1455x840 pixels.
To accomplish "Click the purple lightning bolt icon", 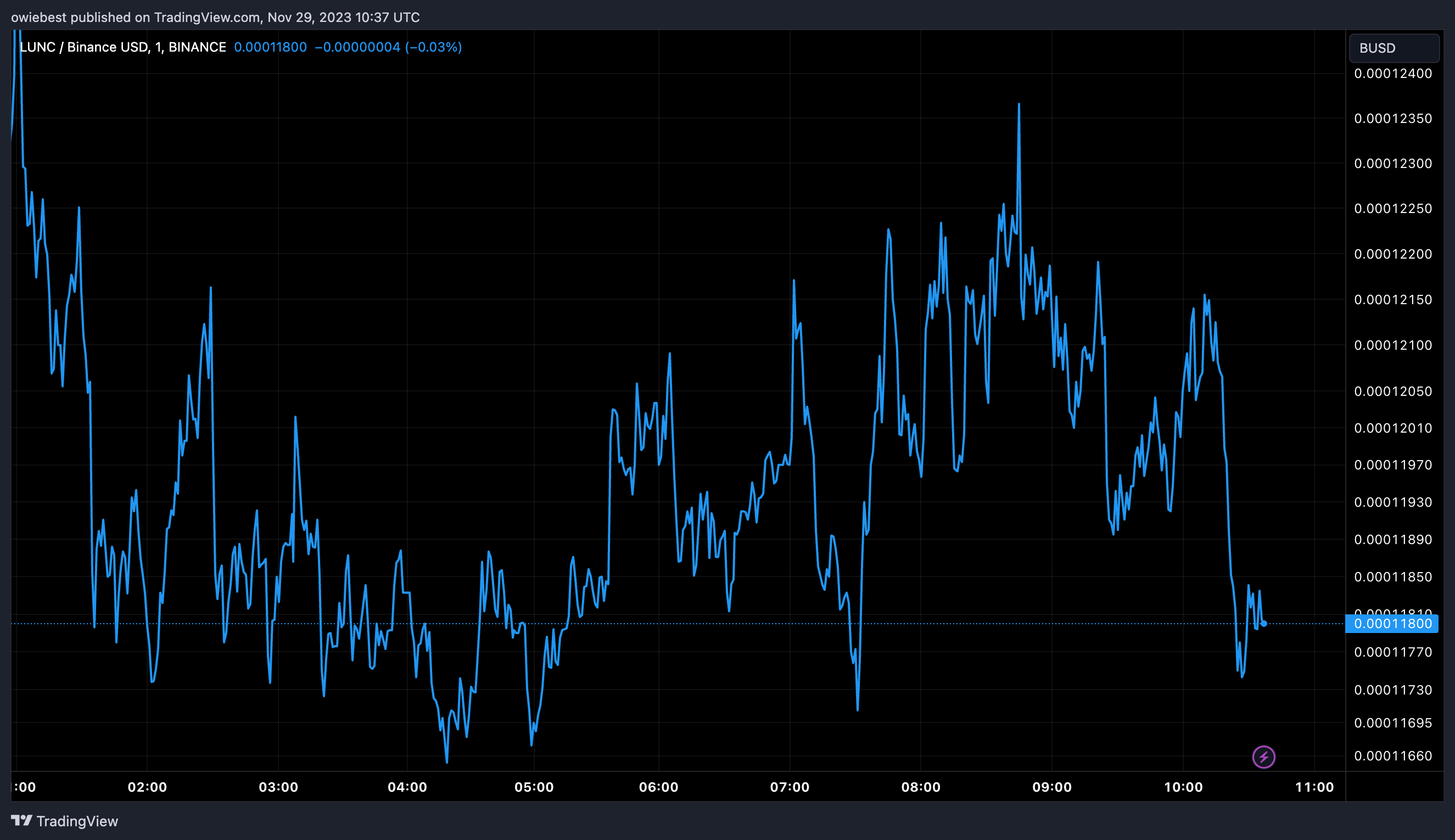I will (1263, 757).
